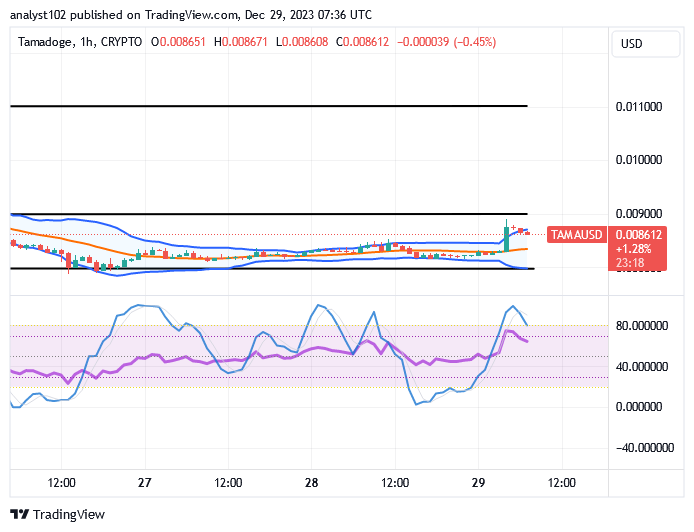Click the TAMAUSD price label tag
This screenshot has height=532, width=694.
[x=576, y=235]
